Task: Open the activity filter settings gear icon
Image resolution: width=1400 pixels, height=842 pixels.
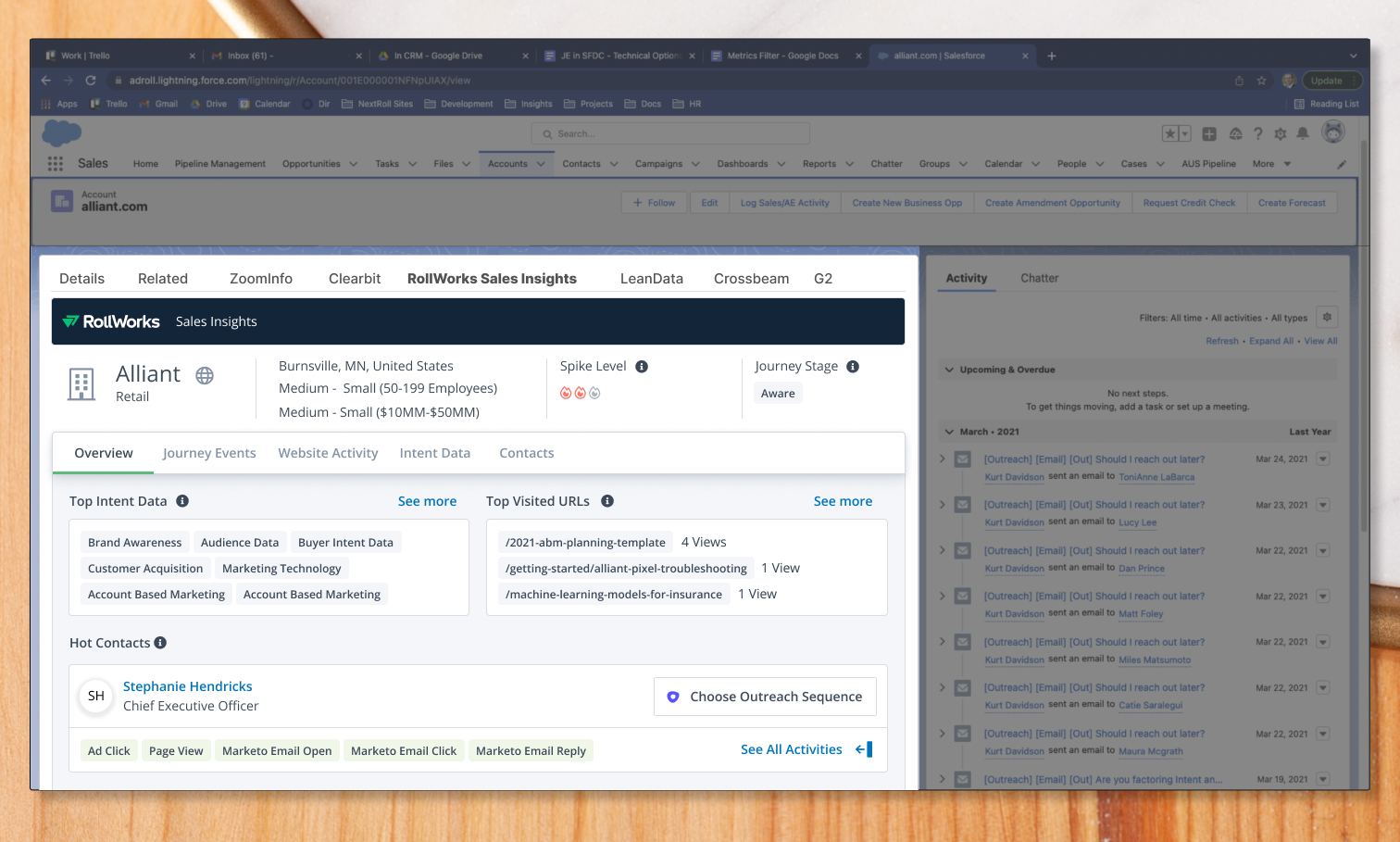Action: click(1327, 317)
